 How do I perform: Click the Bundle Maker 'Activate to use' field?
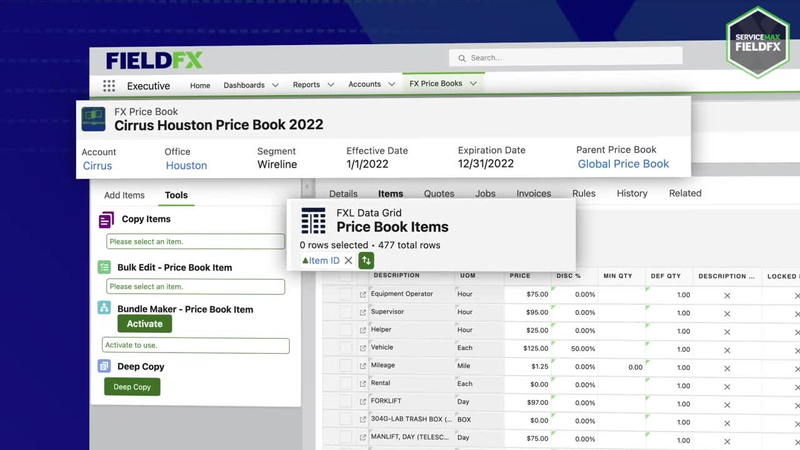point(195,345)
